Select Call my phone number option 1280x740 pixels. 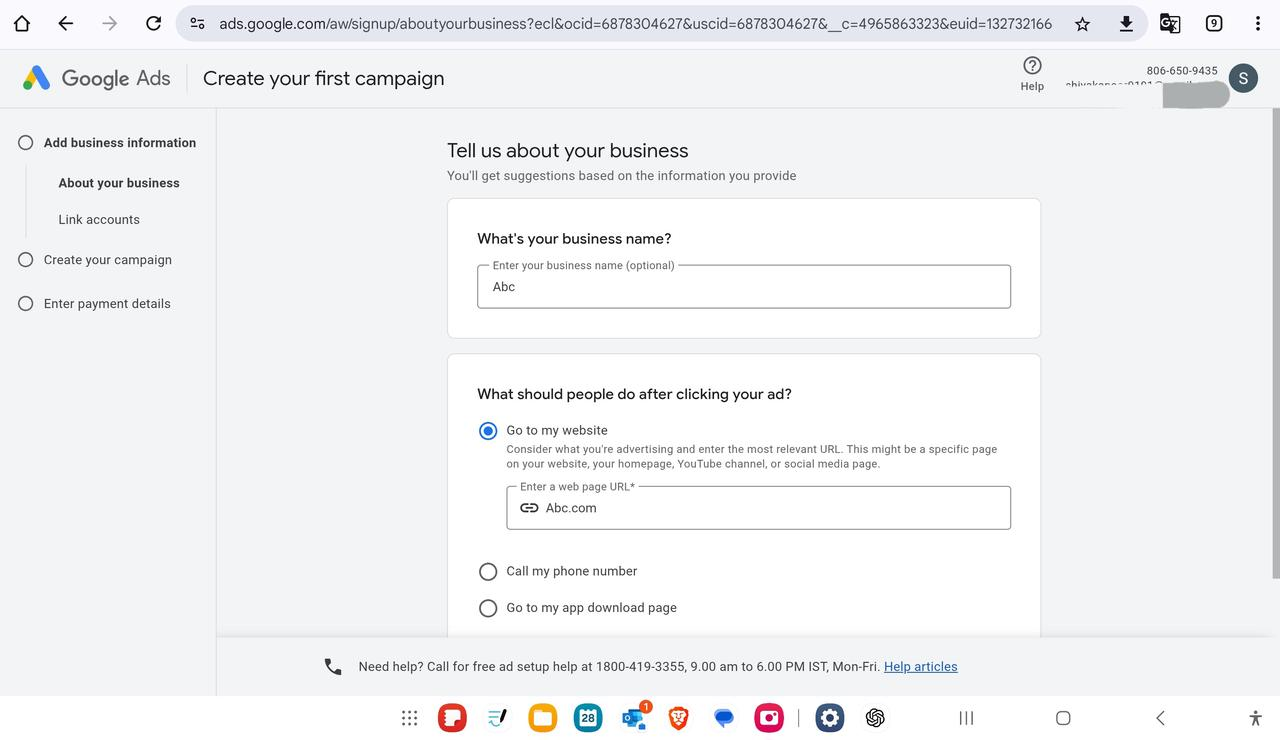(x=488, y=571)
